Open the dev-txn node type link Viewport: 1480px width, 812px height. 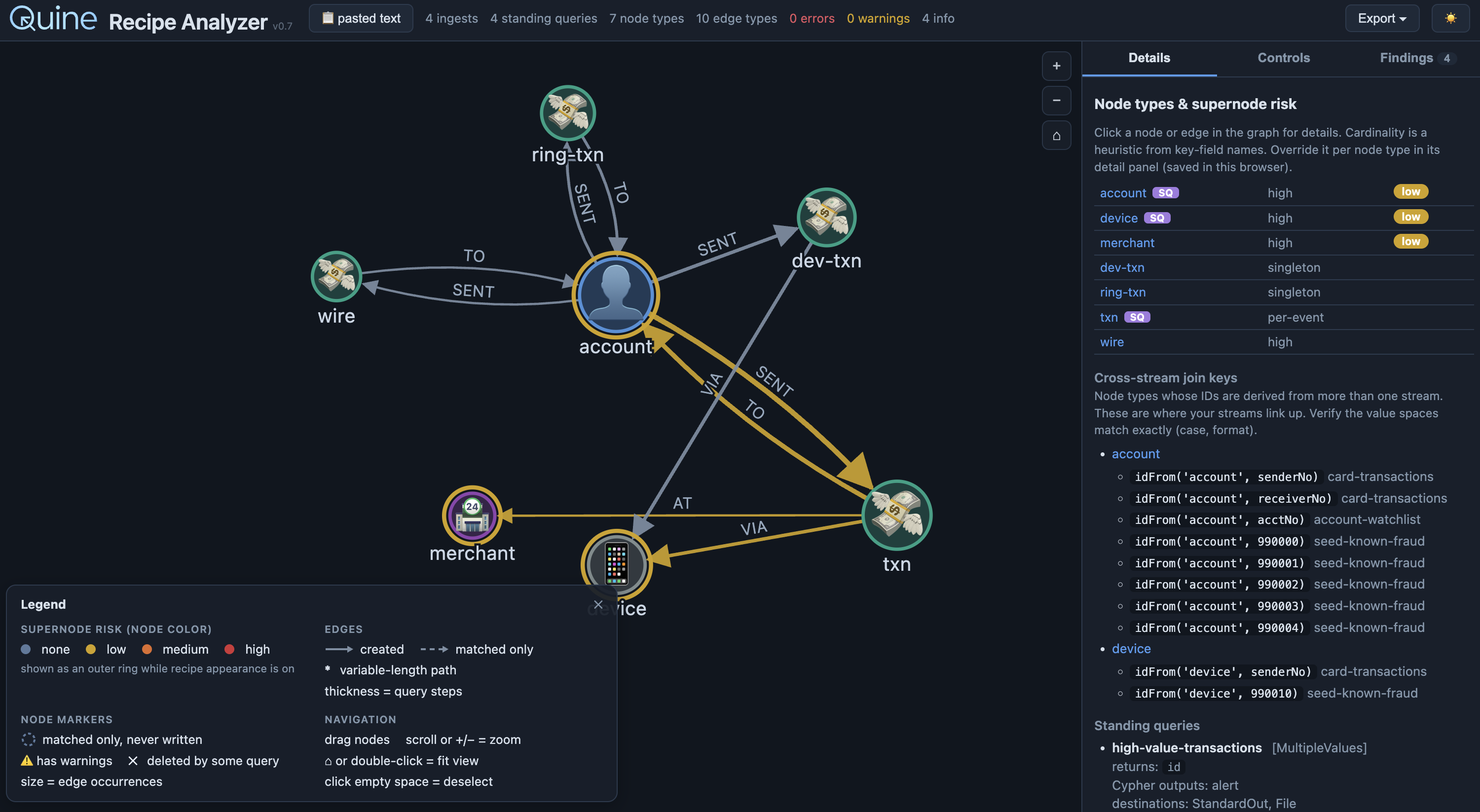[1122, 268]
